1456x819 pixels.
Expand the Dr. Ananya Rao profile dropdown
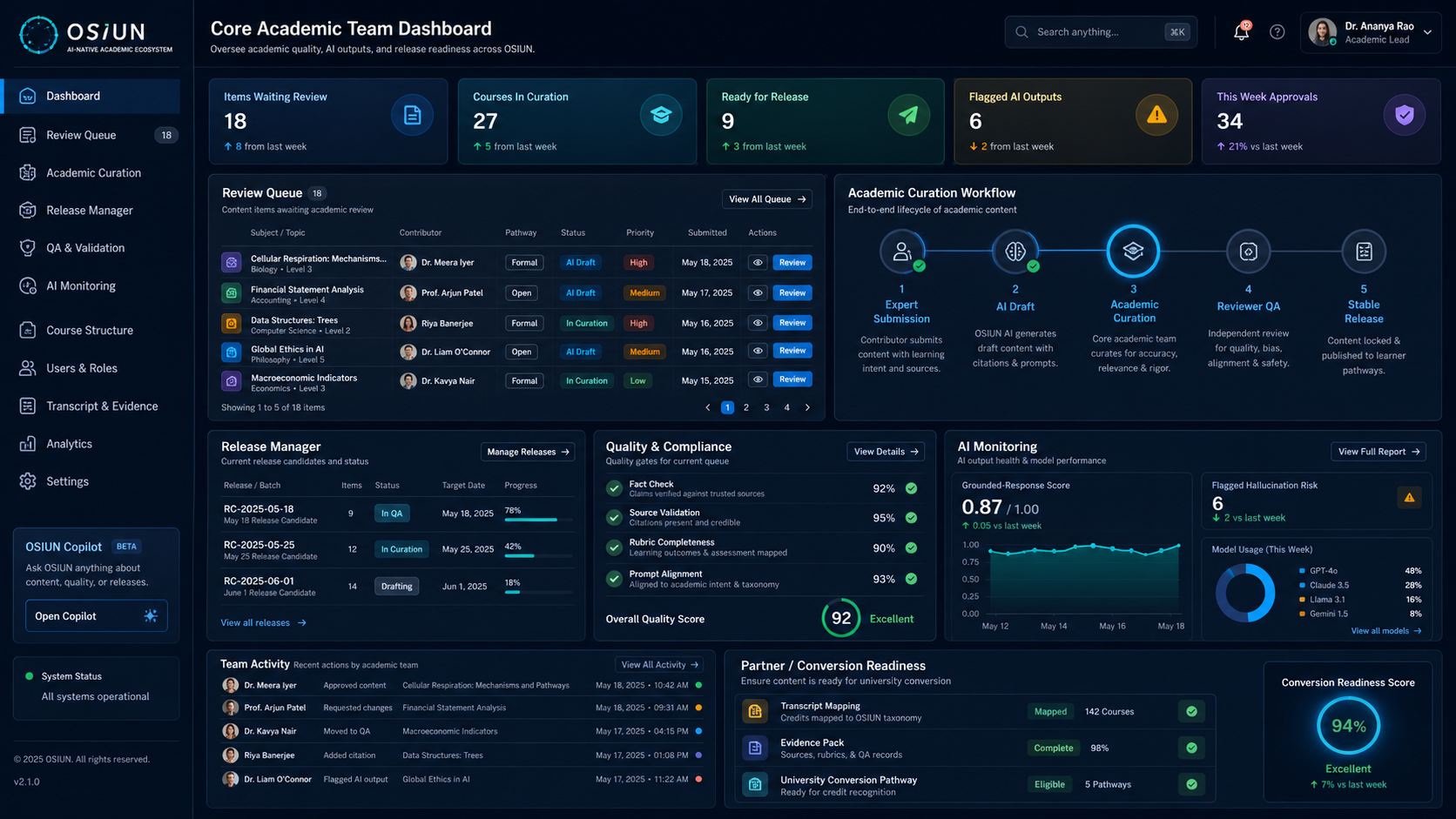pyautogui.click(x=1427, y=32)
